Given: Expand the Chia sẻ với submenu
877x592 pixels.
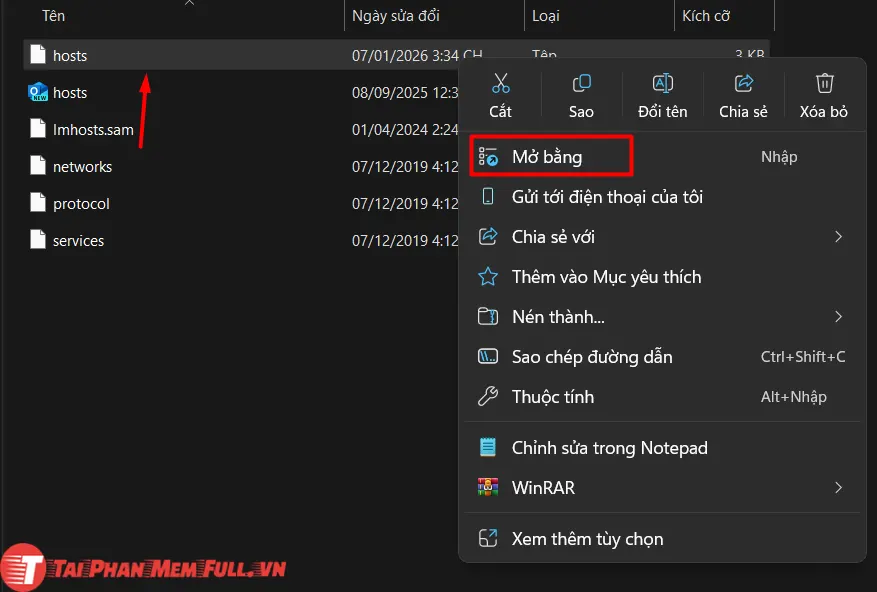Looking at the screenshot, I should tap(838, 237).
